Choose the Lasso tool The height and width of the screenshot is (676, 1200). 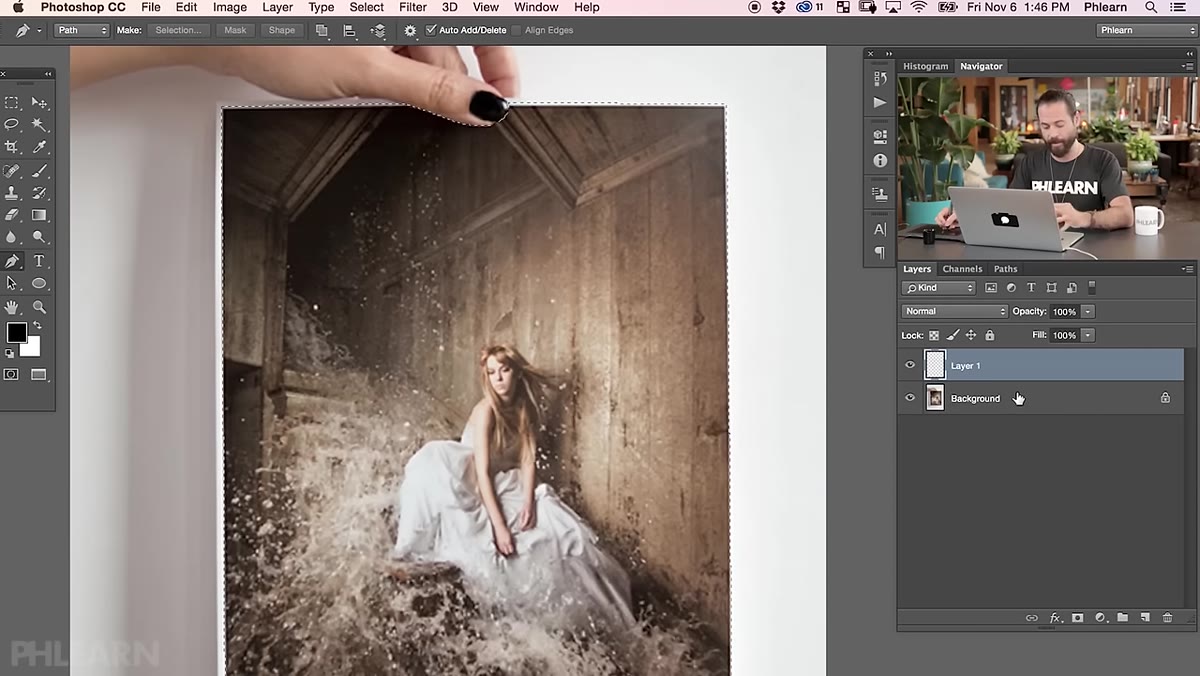point(12,124)
